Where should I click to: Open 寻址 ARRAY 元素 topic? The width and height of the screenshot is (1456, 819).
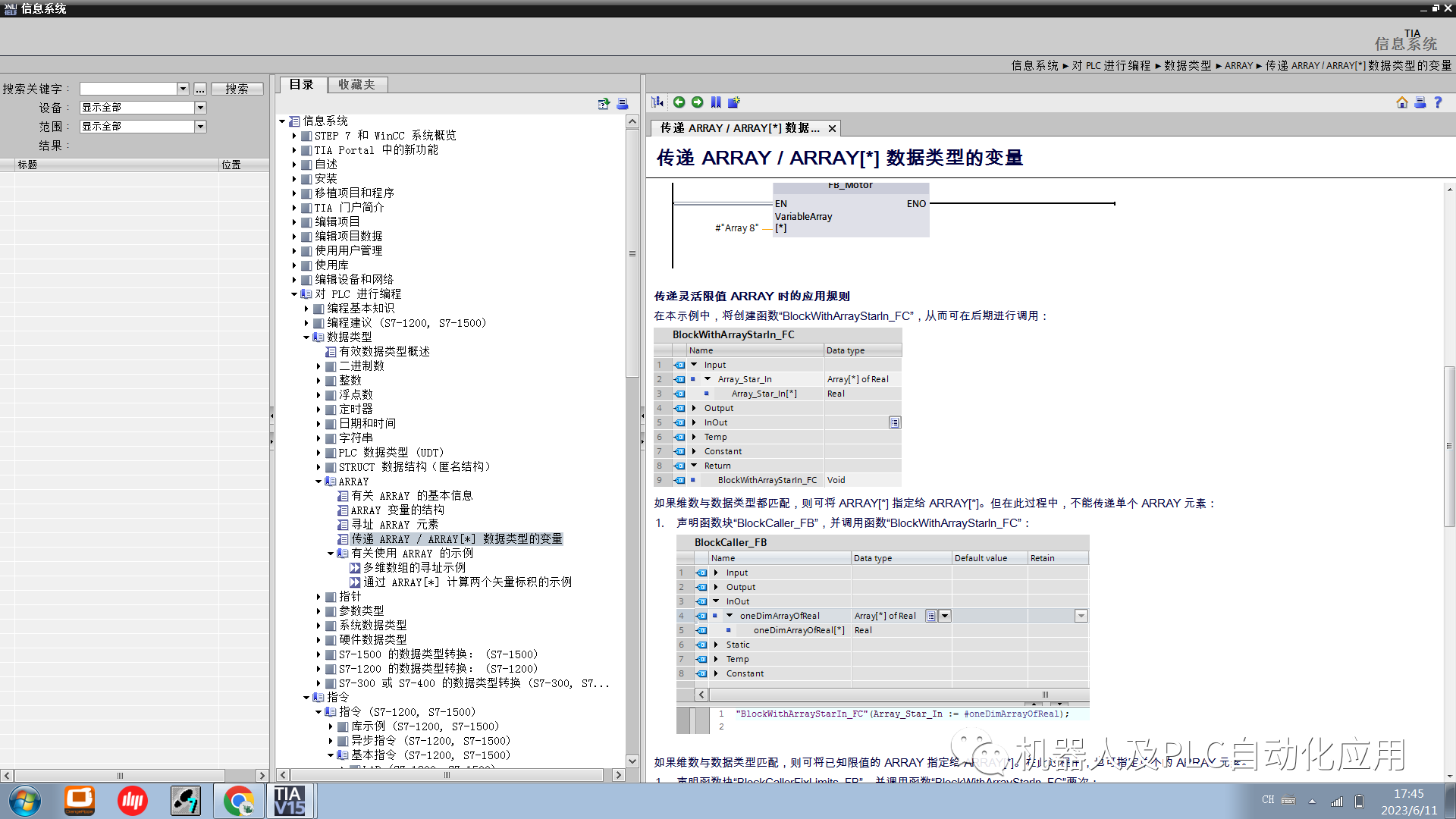click(394, 525)
